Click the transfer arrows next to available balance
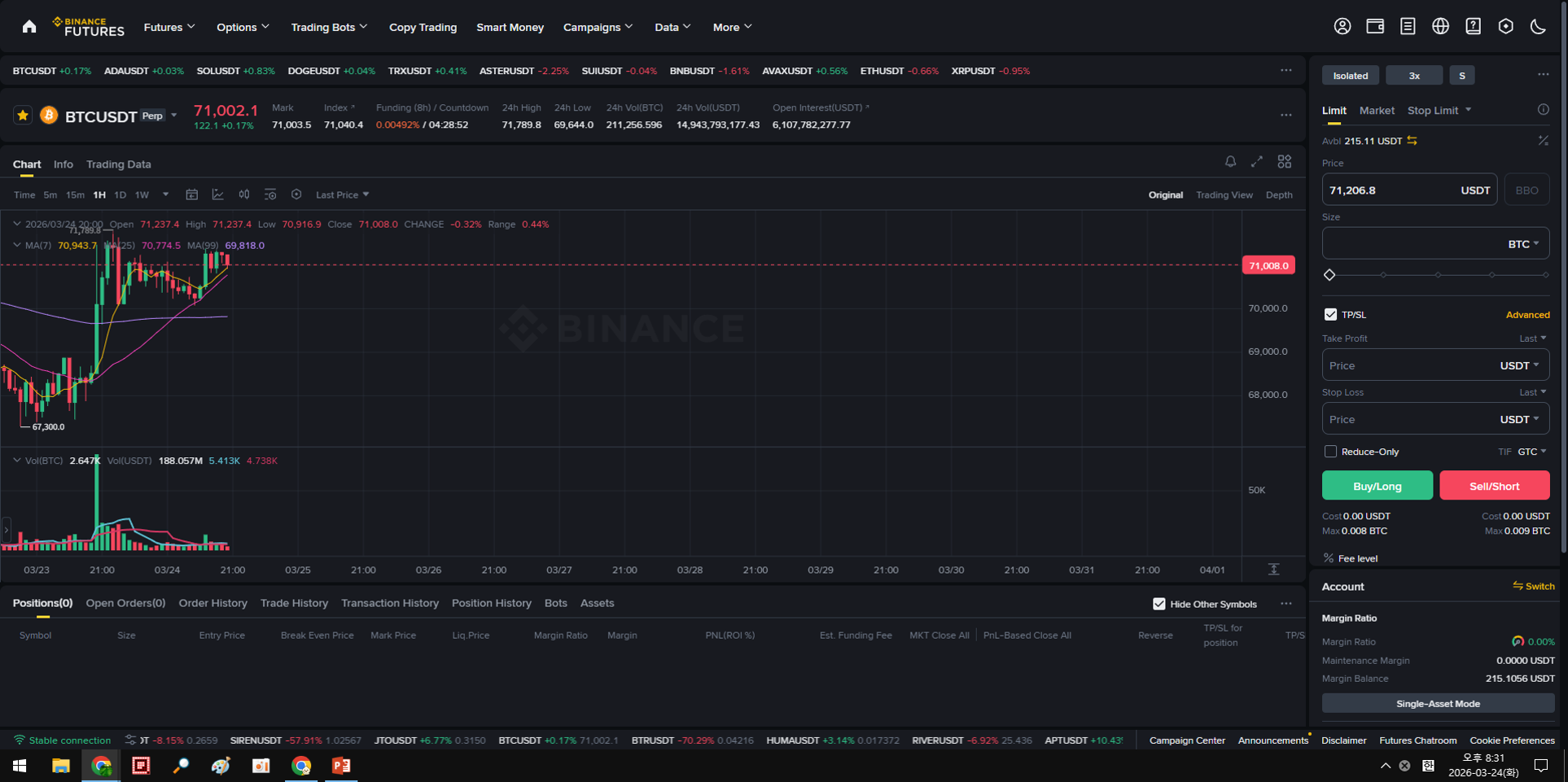 1413,141
